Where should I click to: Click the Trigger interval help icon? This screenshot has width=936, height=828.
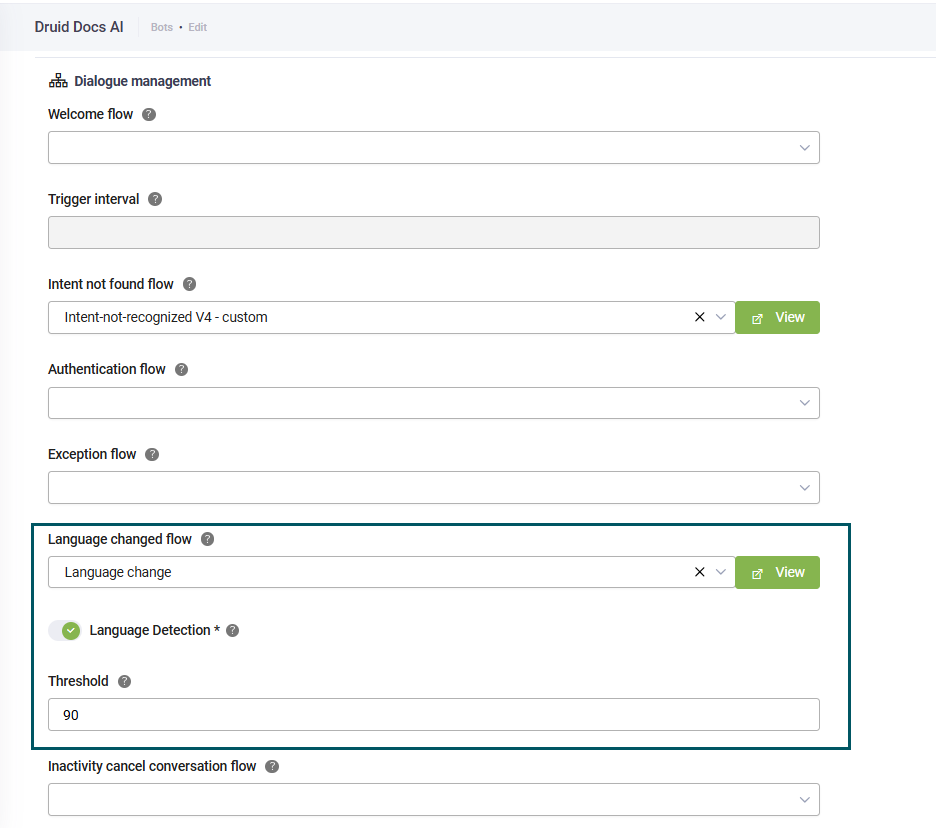155,199
